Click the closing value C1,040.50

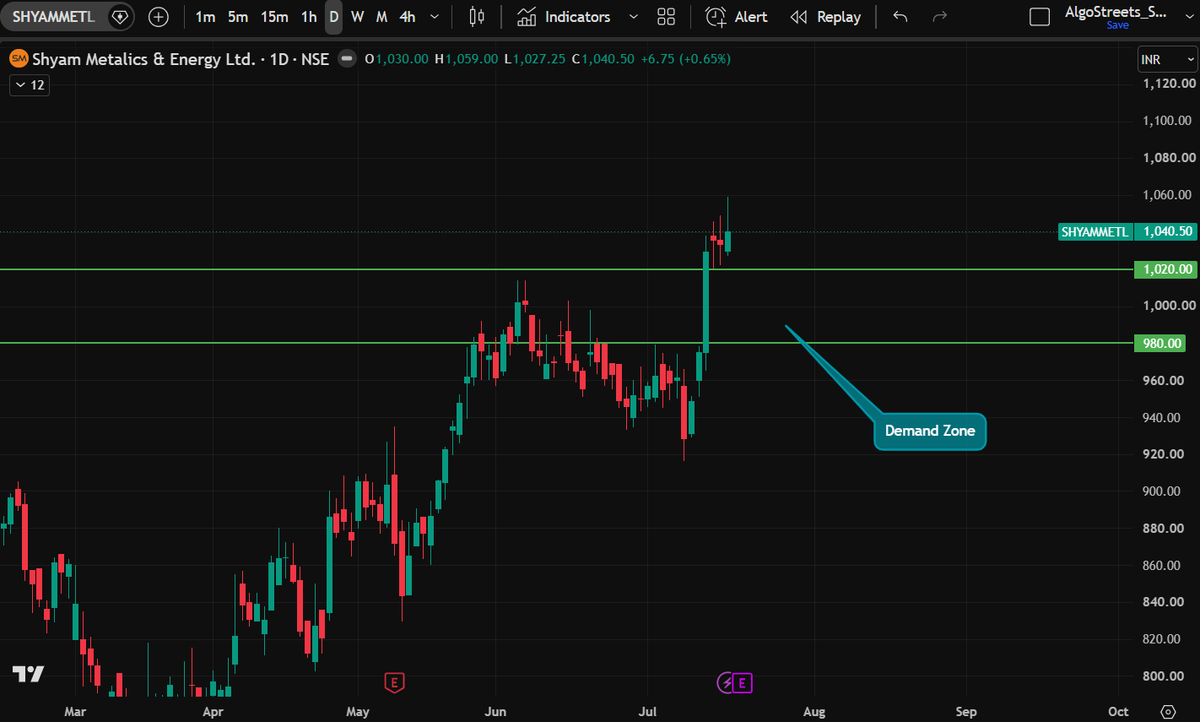pos(603,59)
